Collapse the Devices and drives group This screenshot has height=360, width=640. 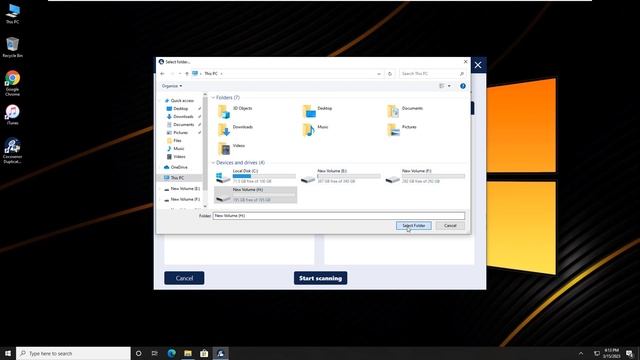click(x=213, y=162)
